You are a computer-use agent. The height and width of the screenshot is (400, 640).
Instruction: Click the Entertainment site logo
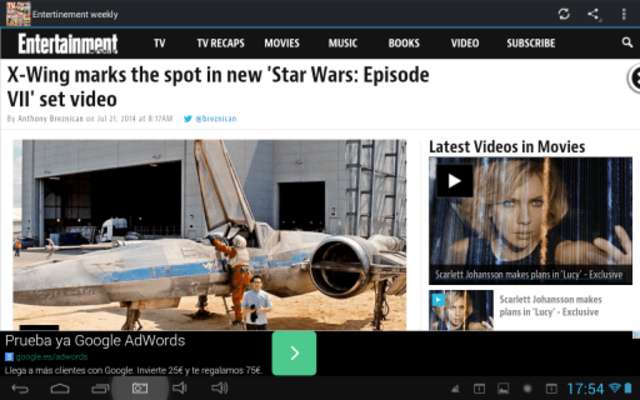(x=68, y=44)
